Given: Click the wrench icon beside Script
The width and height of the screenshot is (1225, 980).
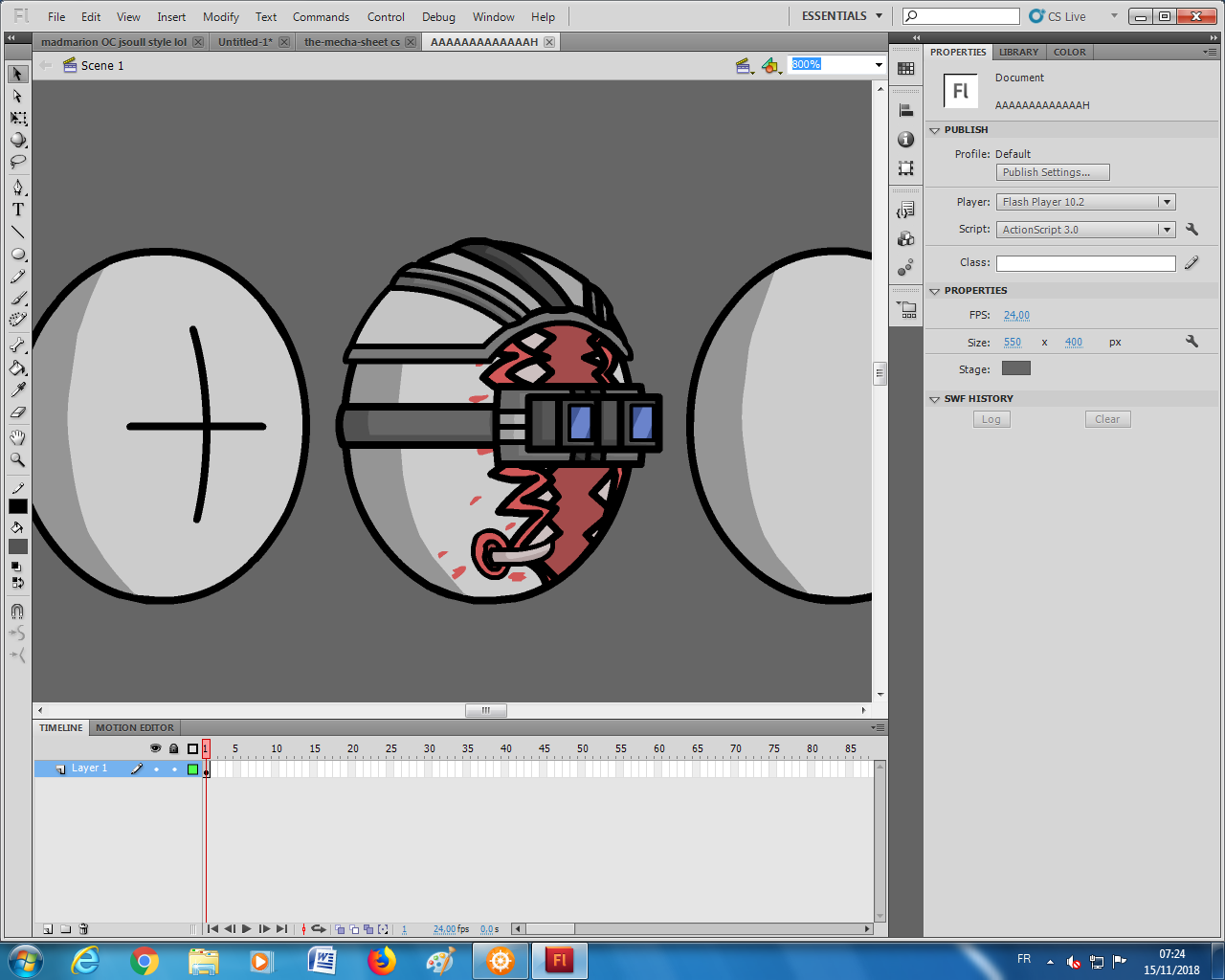Looking at the screenshot, I should [1192, 230].
